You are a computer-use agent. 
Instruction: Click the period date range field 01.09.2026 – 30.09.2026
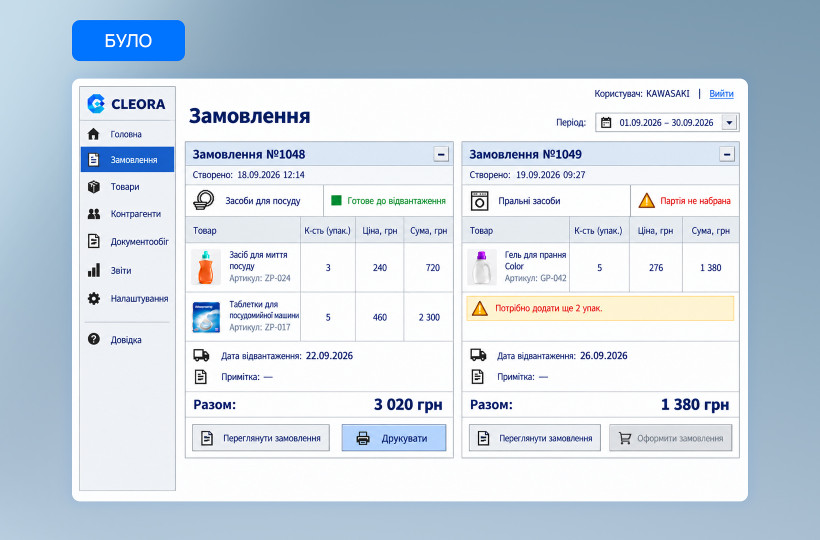[667, 123]
